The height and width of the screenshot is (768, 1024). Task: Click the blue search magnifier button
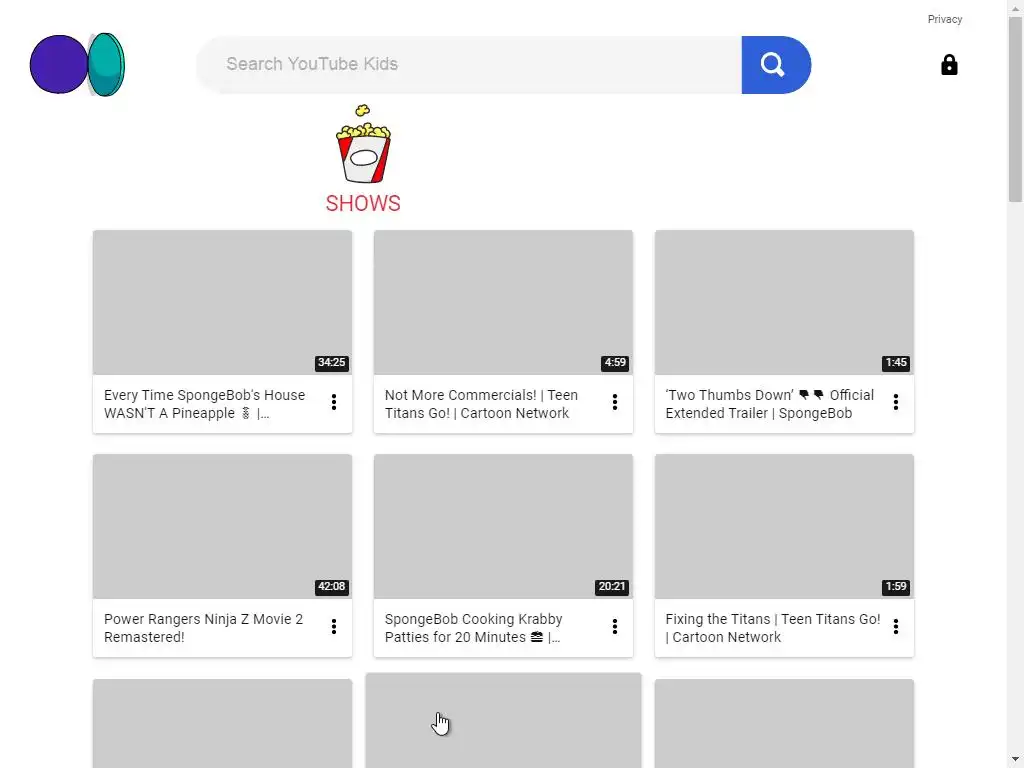776,65
